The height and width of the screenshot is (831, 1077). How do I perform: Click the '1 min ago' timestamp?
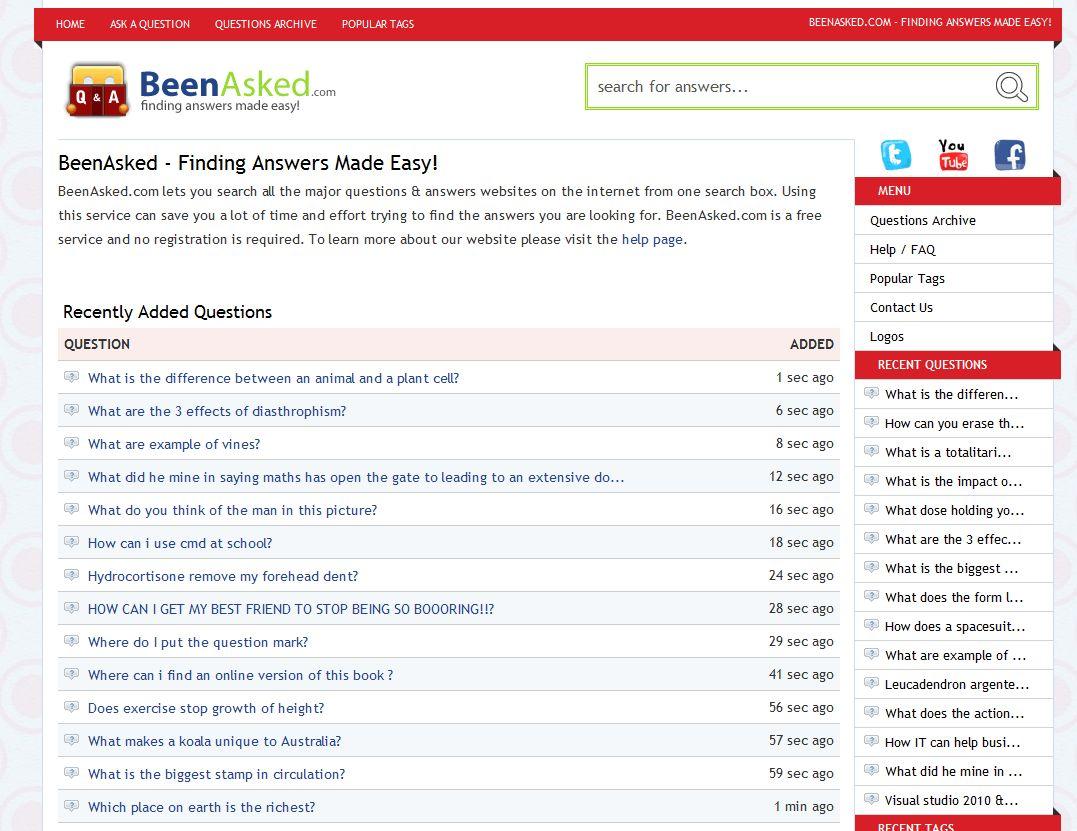[x=804, y=806]
